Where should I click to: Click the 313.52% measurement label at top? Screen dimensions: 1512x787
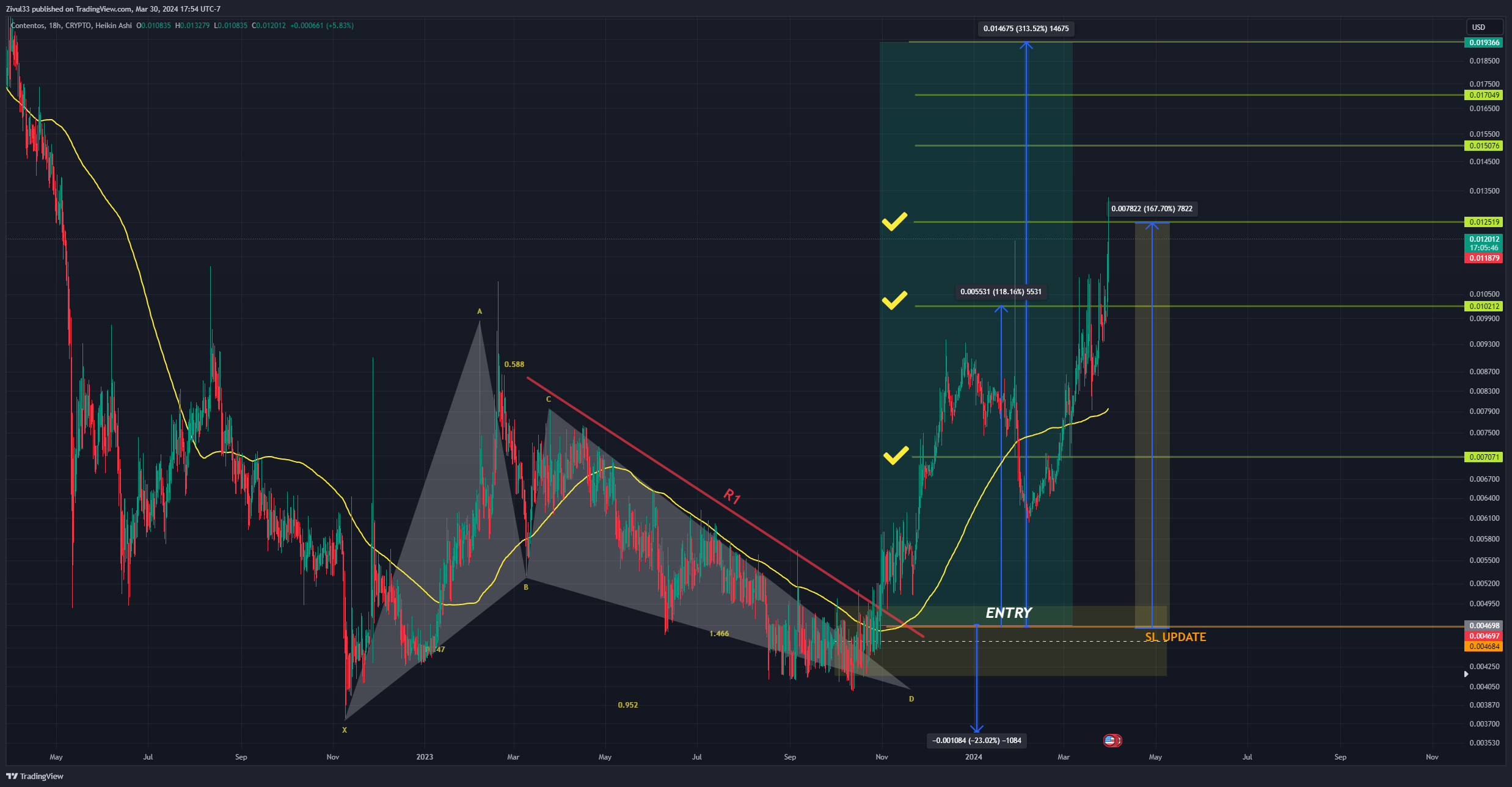(1026, 29)
